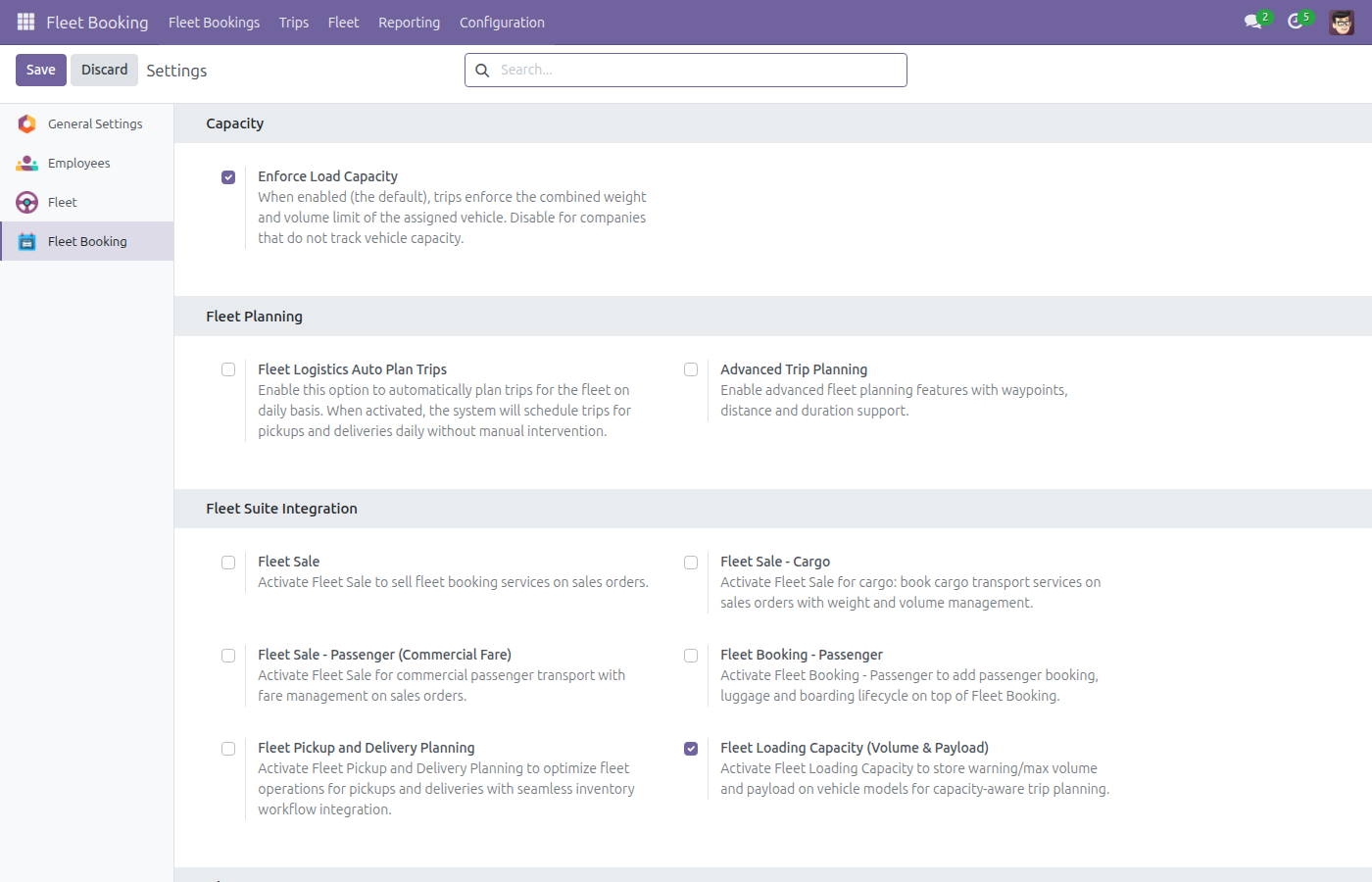
Task: Open the Reporting menu
Action: pos(410,22)
